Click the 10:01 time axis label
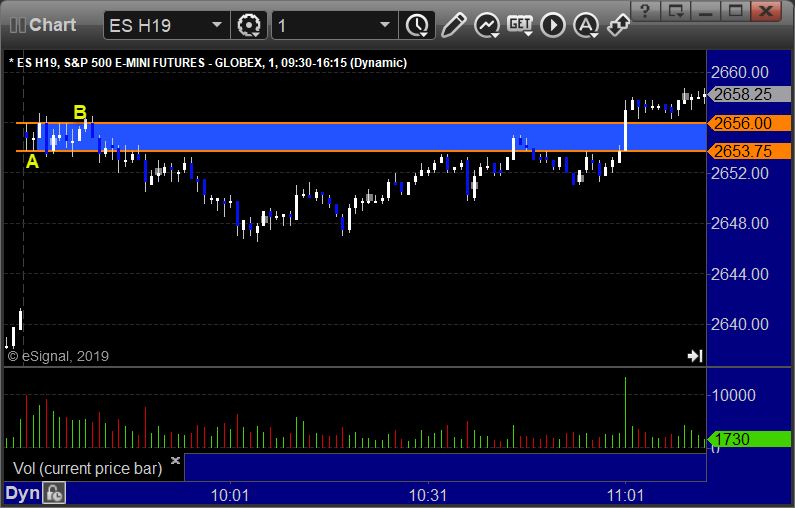The height and width of the screenshot is (508, 795). [x=230, y=495]
